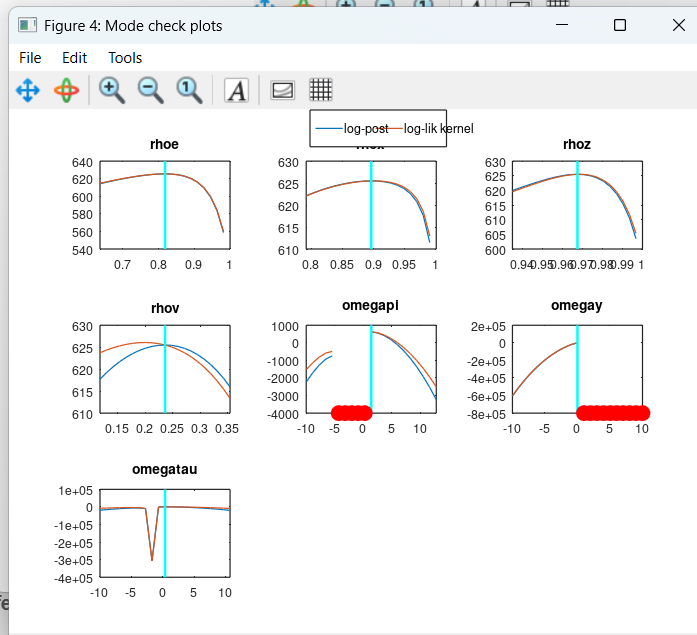The image size is (697, 635).
Task: Activate the Pan tool in toolbar
Action: pos(27,90)
